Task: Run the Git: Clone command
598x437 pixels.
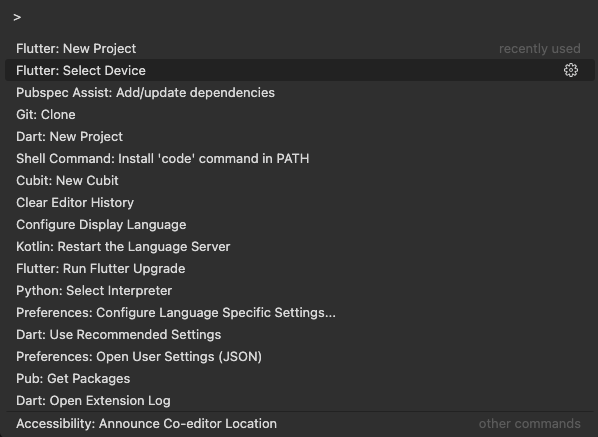Action: tap(300, 114)
